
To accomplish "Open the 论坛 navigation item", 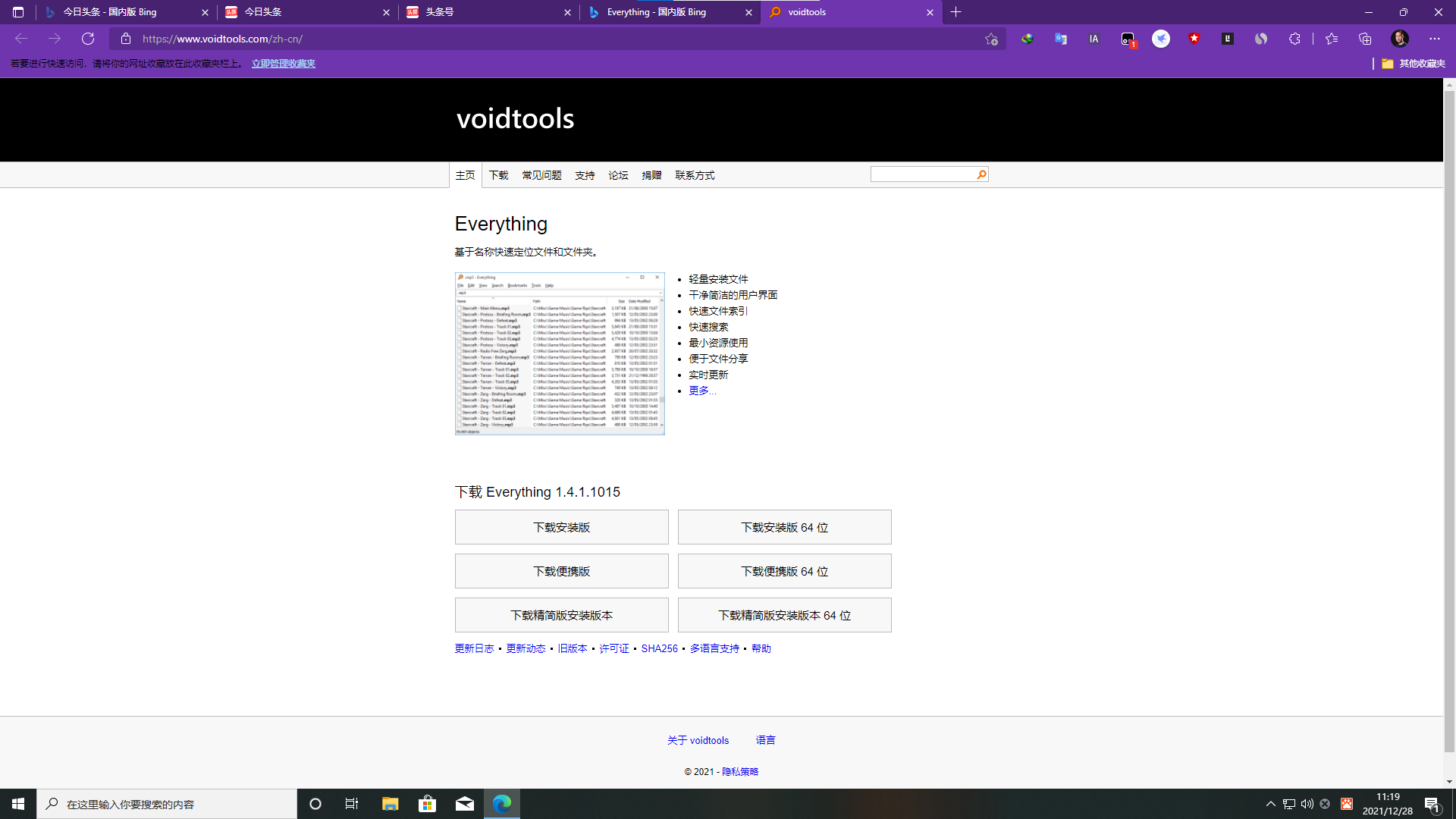I will coord(618,175).
